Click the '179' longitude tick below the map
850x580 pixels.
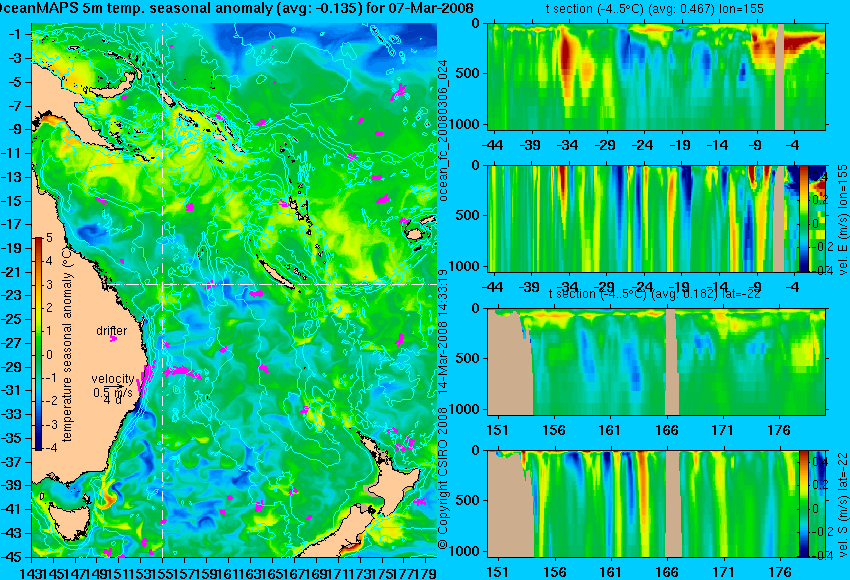click(x=425, y=572)
